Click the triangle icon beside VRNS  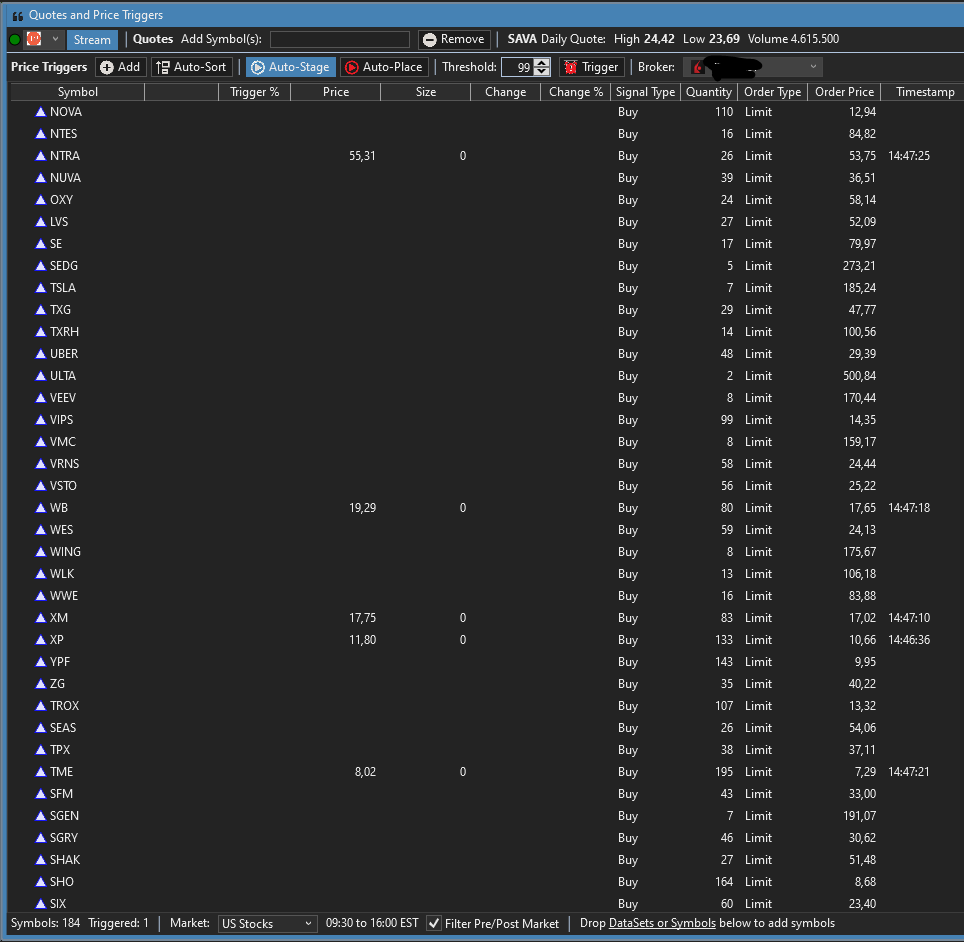point(41,464)
